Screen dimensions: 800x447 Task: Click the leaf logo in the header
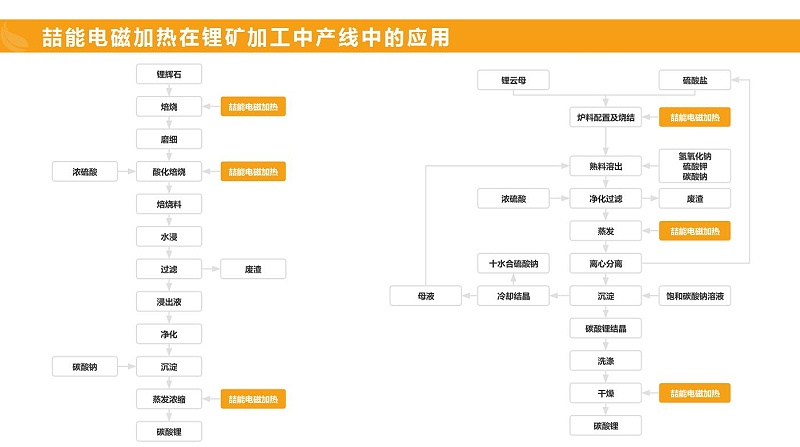[x=17, y=38]
